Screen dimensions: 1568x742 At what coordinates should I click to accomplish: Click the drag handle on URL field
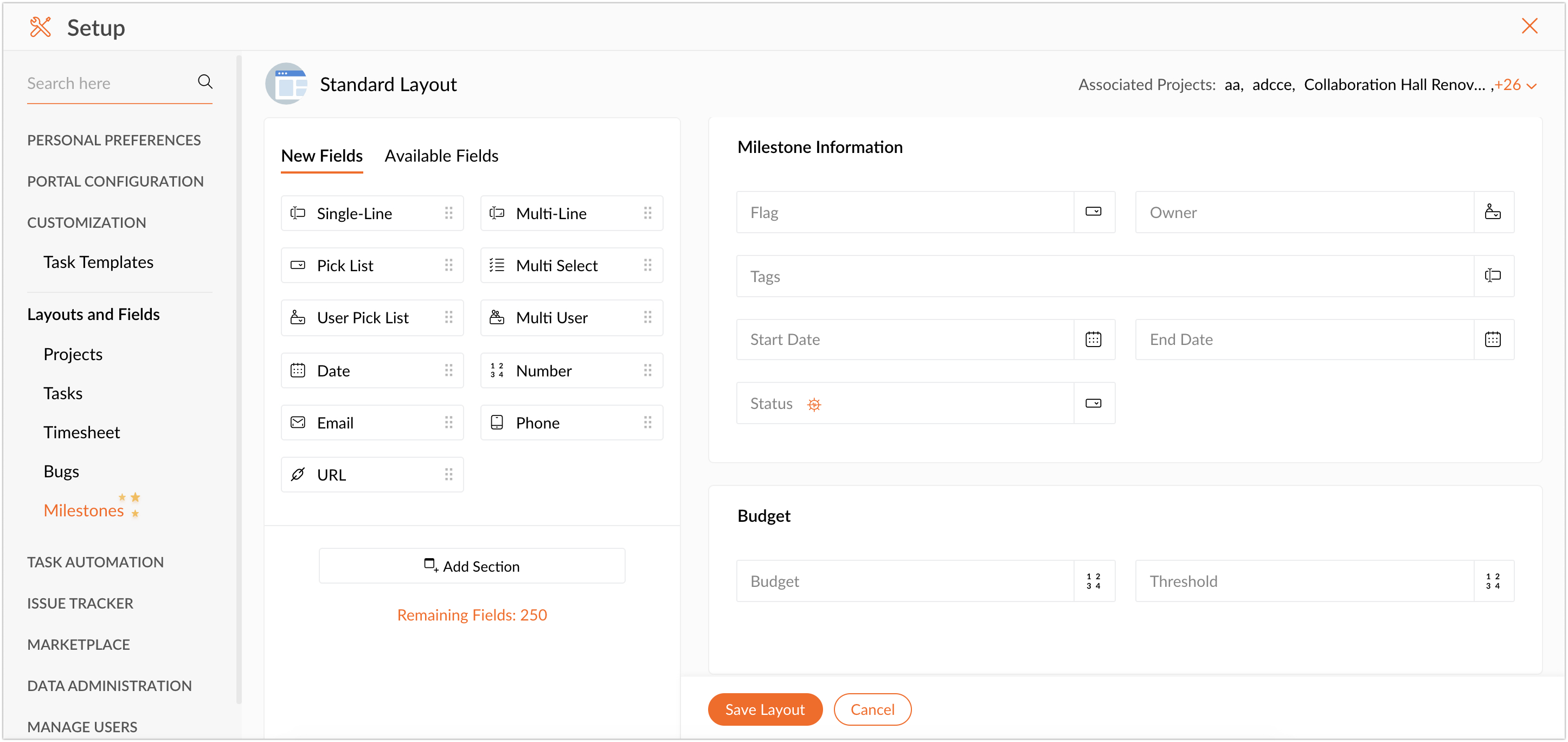448,475
